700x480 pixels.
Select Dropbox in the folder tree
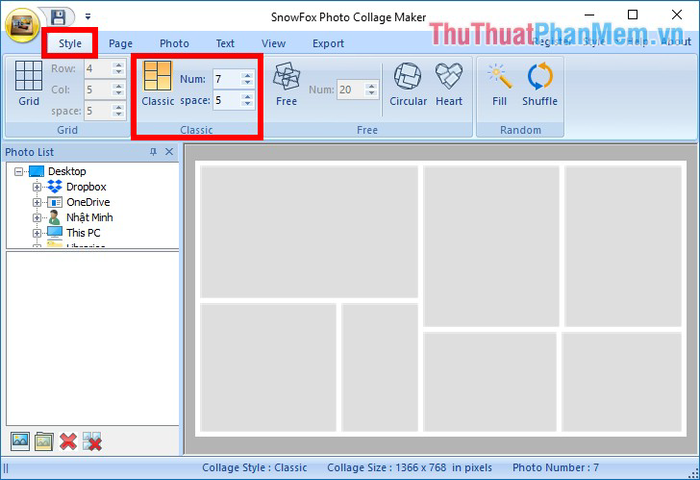86,187
